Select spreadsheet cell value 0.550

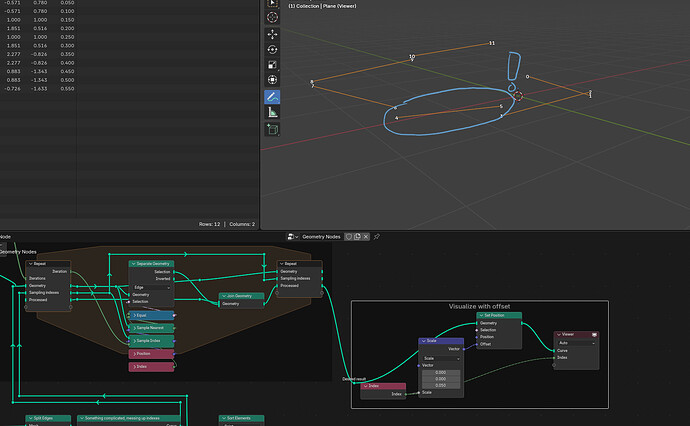tap(67, 88)
